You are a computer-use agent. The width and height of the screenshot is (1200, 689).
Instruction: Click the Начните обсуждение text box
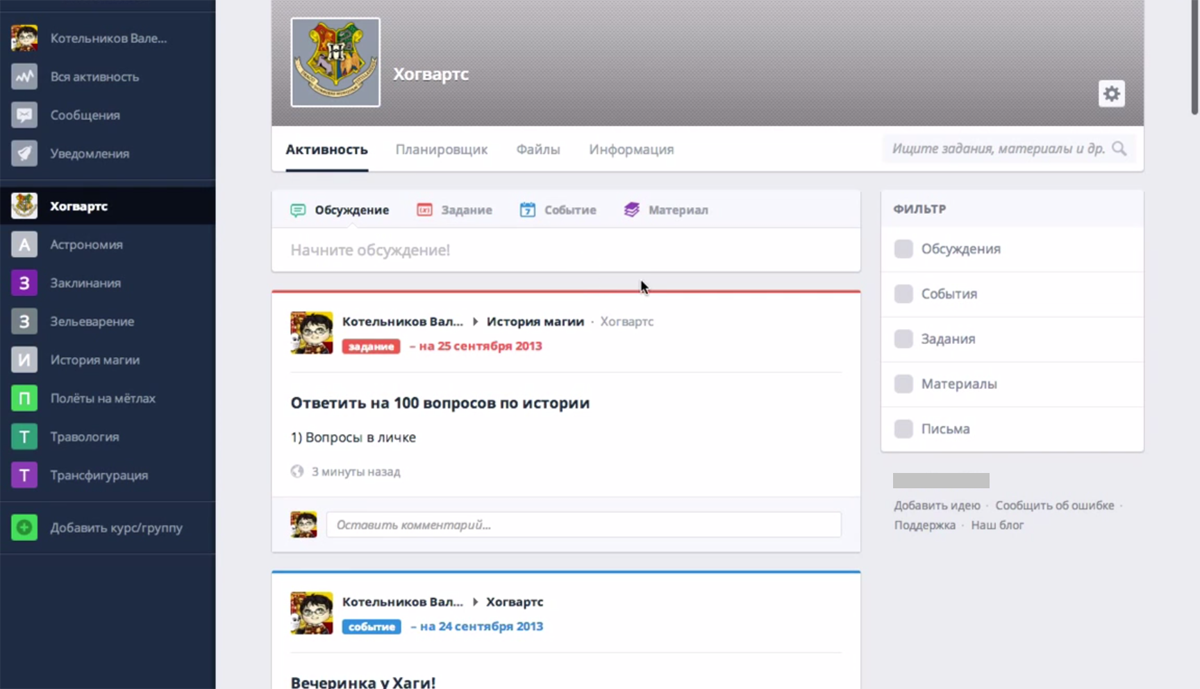565,250
